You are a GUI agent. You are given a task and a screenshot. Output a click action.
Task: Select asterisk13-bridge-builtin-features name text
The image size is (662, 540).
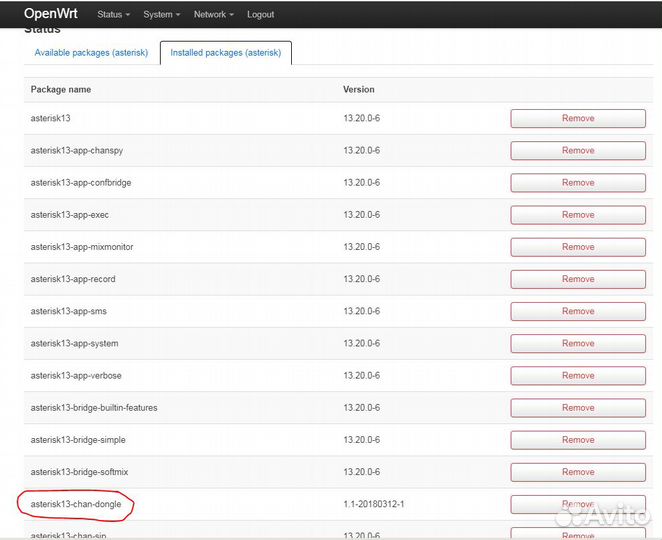[x=94, y=408]
